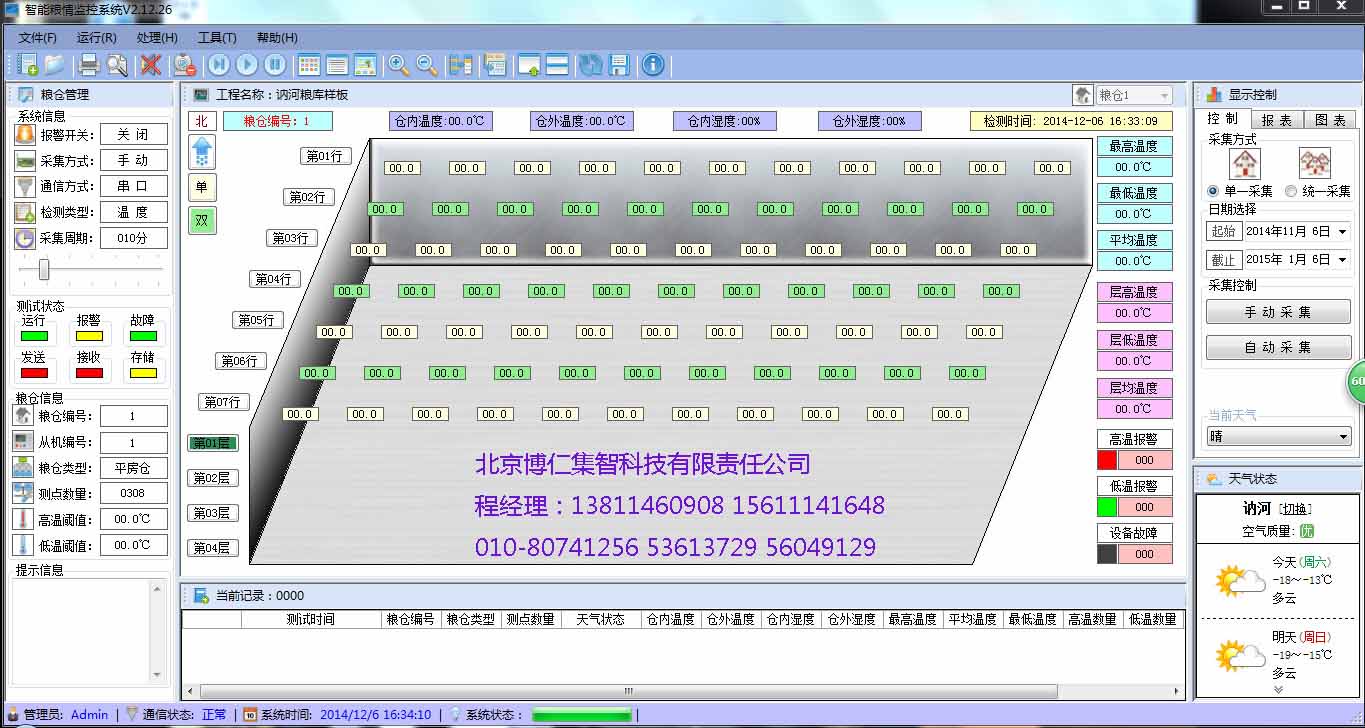Image resolution: width=1365 pixels, height=728 pixels.
Task: Open the blue info about icon
Action: [653, 65]
